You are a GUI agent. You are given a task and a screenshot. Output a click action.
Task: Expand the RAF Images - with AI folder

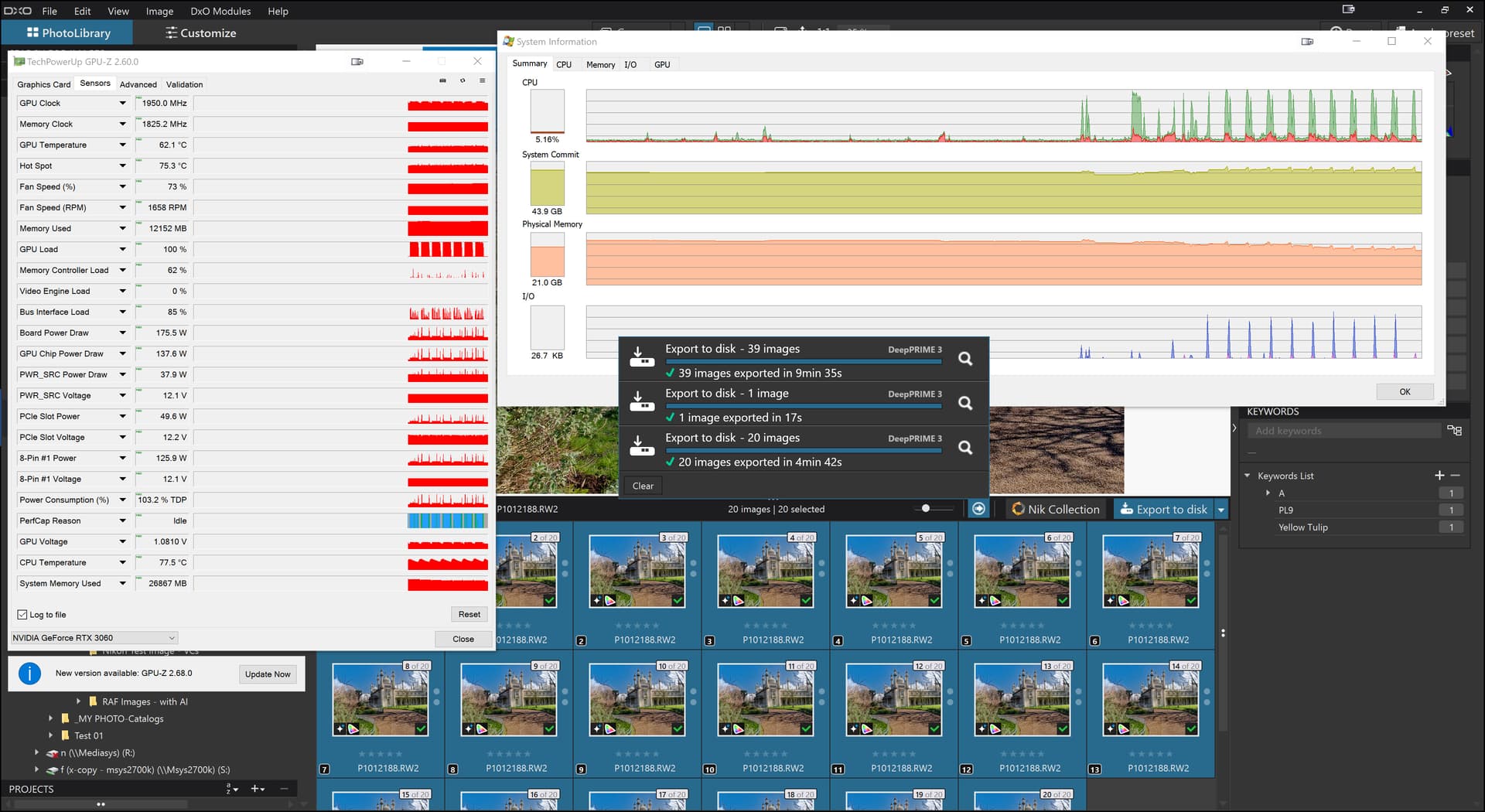(x=79, y=701)
